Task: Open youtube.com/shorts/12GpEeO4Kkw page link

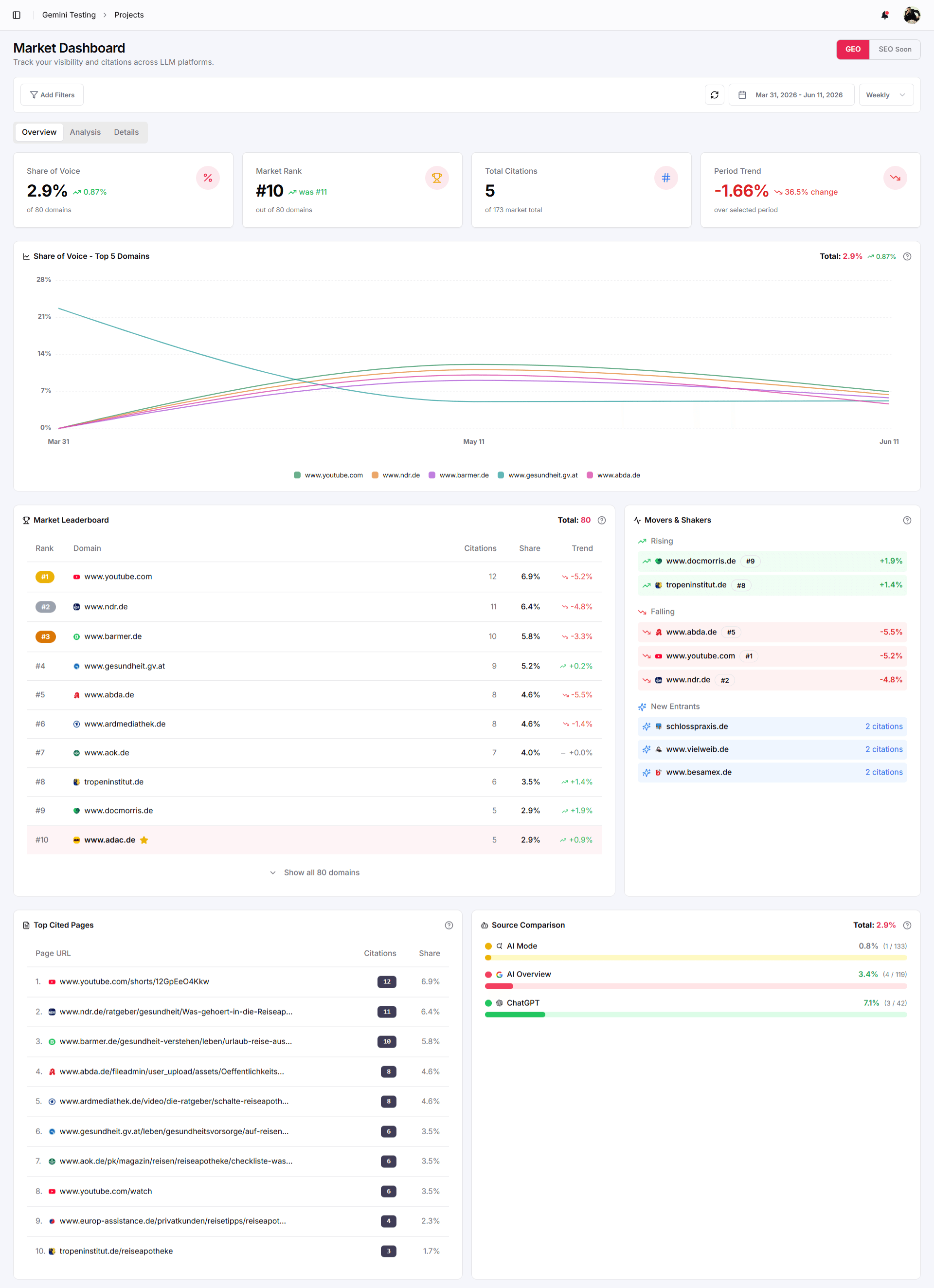Action: pos(134,981)
